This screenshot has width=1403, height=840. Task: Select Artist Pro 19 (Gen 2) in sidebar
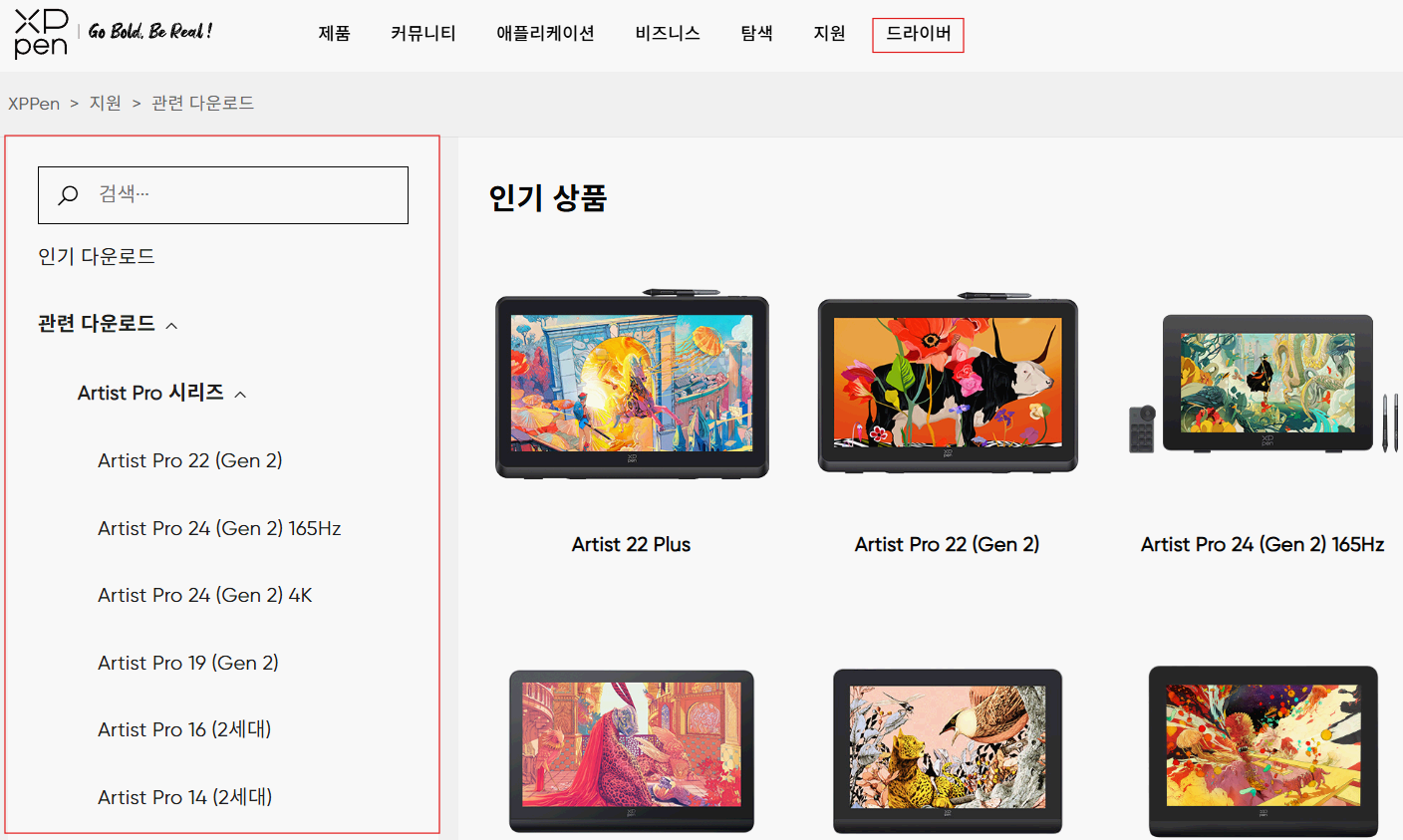click(x=188, y=663)
